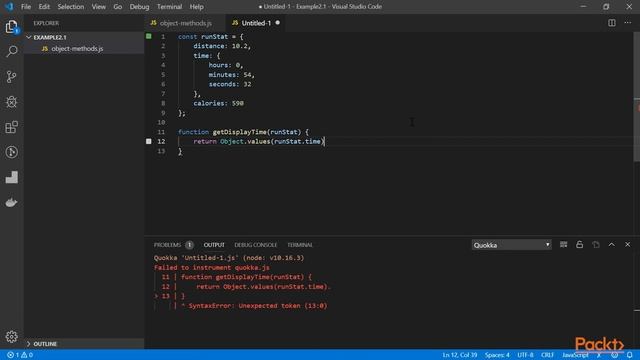Screen dimensions: 640x360
Task: Click the getDisplayTime function name in the editor
Action: (x=240, y=132)
